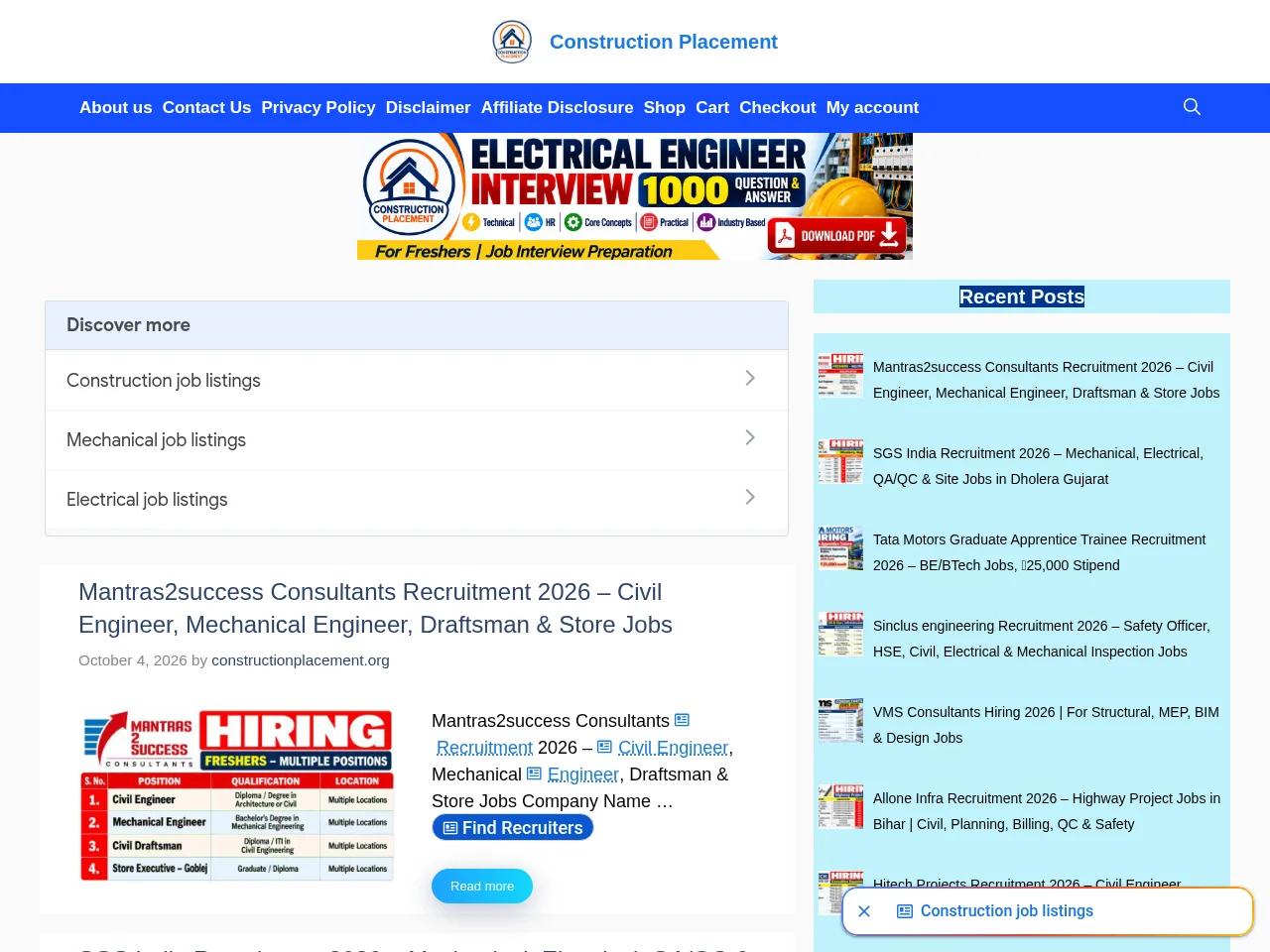The height and width of the screenshot is (952, 1270).
Task: Open Tata Motors Graduate Apprentice post
Action: 1039,552
